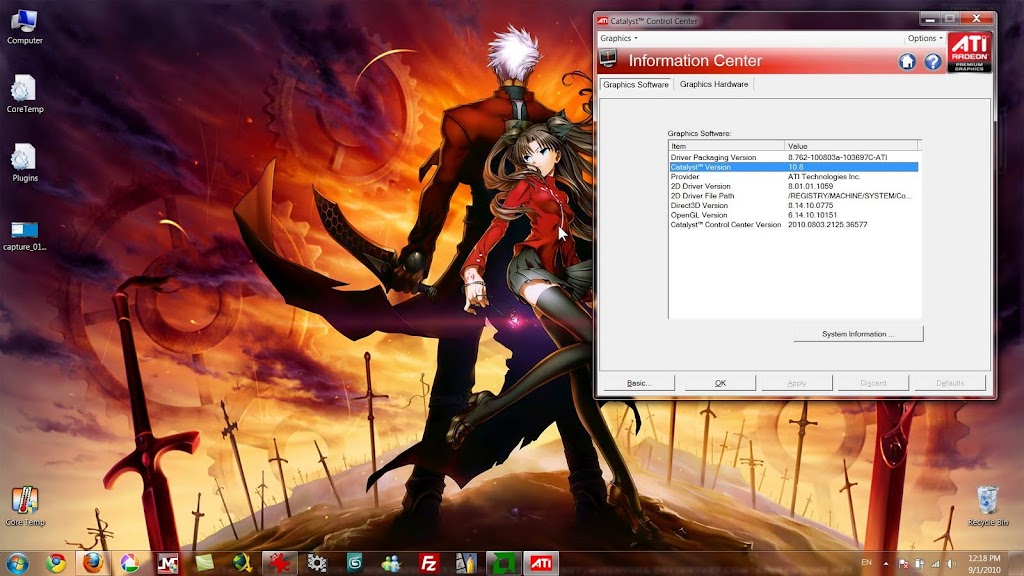This screenshot has width=1024, height=576.
Task: Click the volume speaker tray icon
Action: (x=952, y=563)
